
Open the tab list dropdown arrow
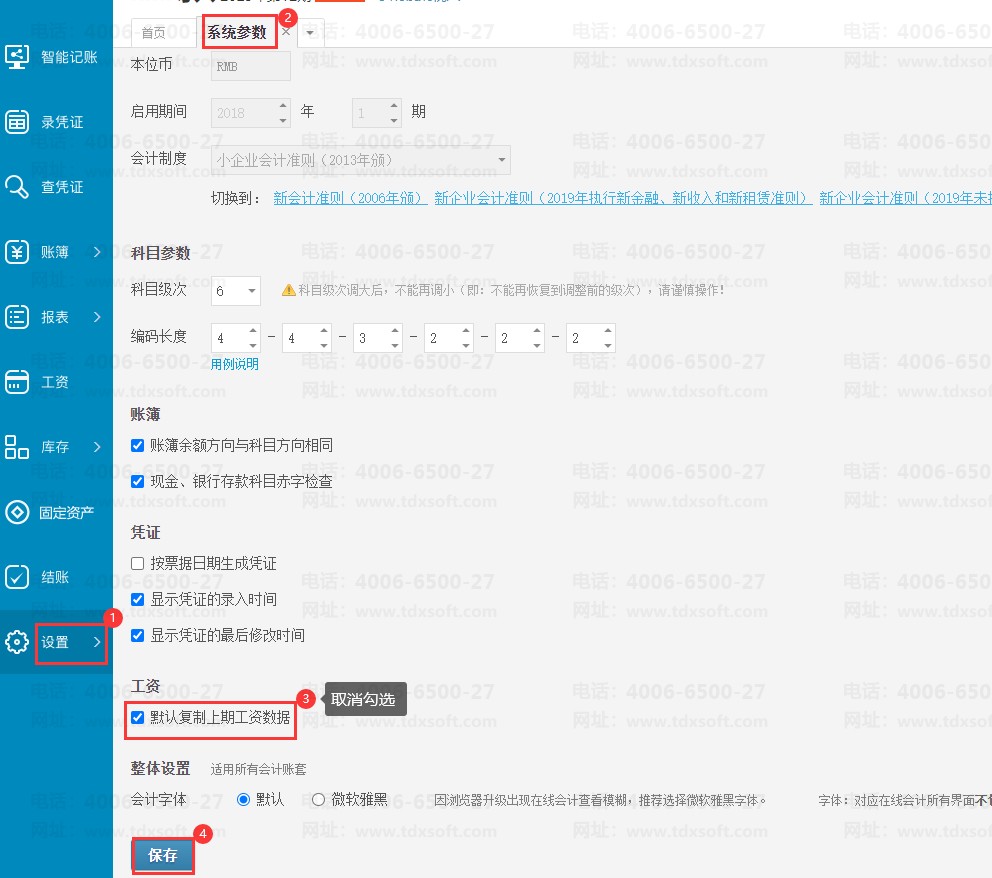310,33
